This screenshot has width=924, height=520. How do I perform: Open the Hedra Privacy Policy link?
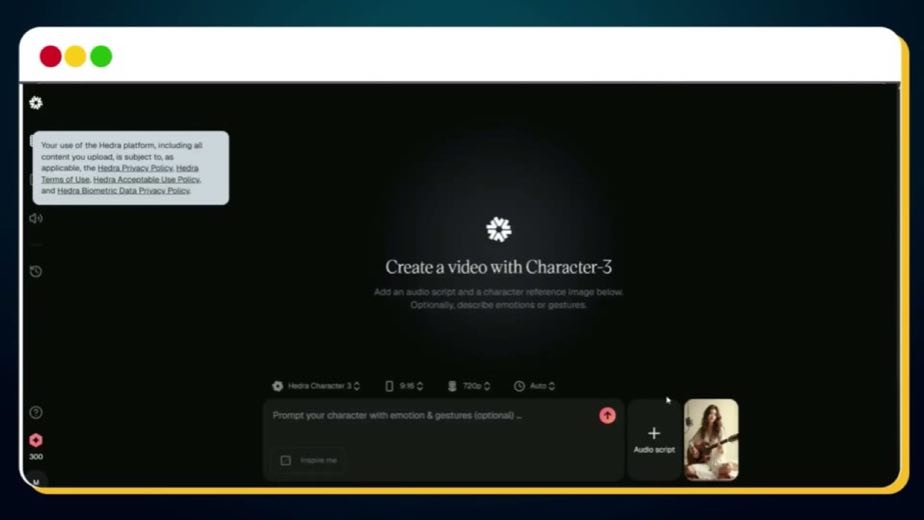135,168
